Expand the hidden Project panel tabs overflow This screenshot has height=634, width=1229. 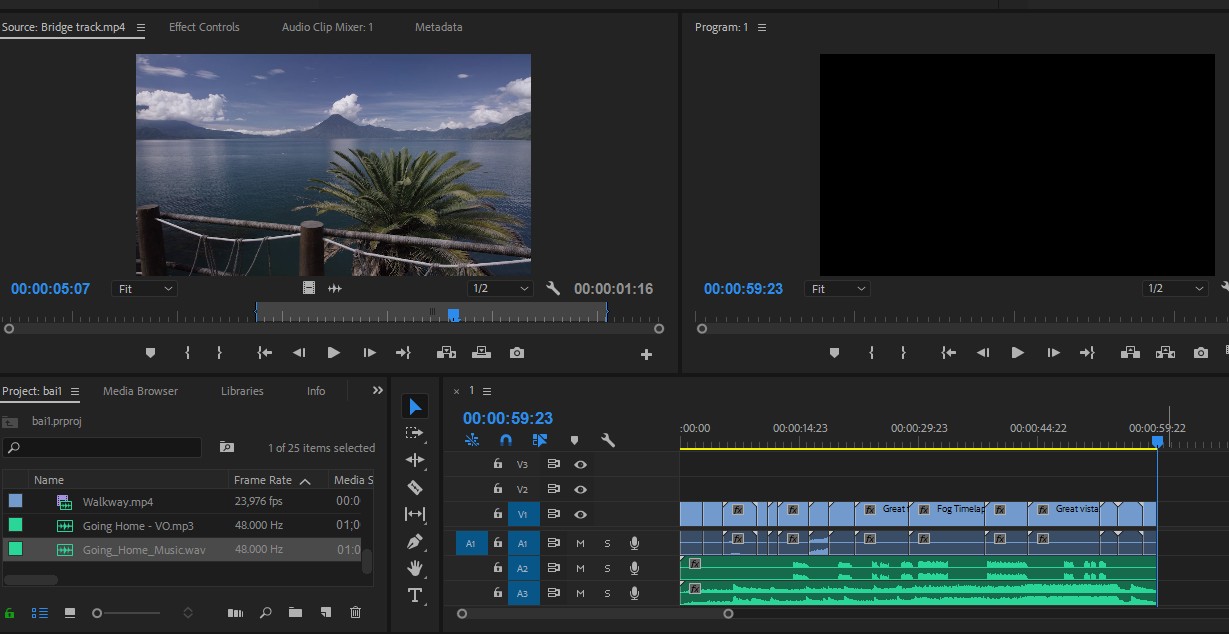click(378, 390)
